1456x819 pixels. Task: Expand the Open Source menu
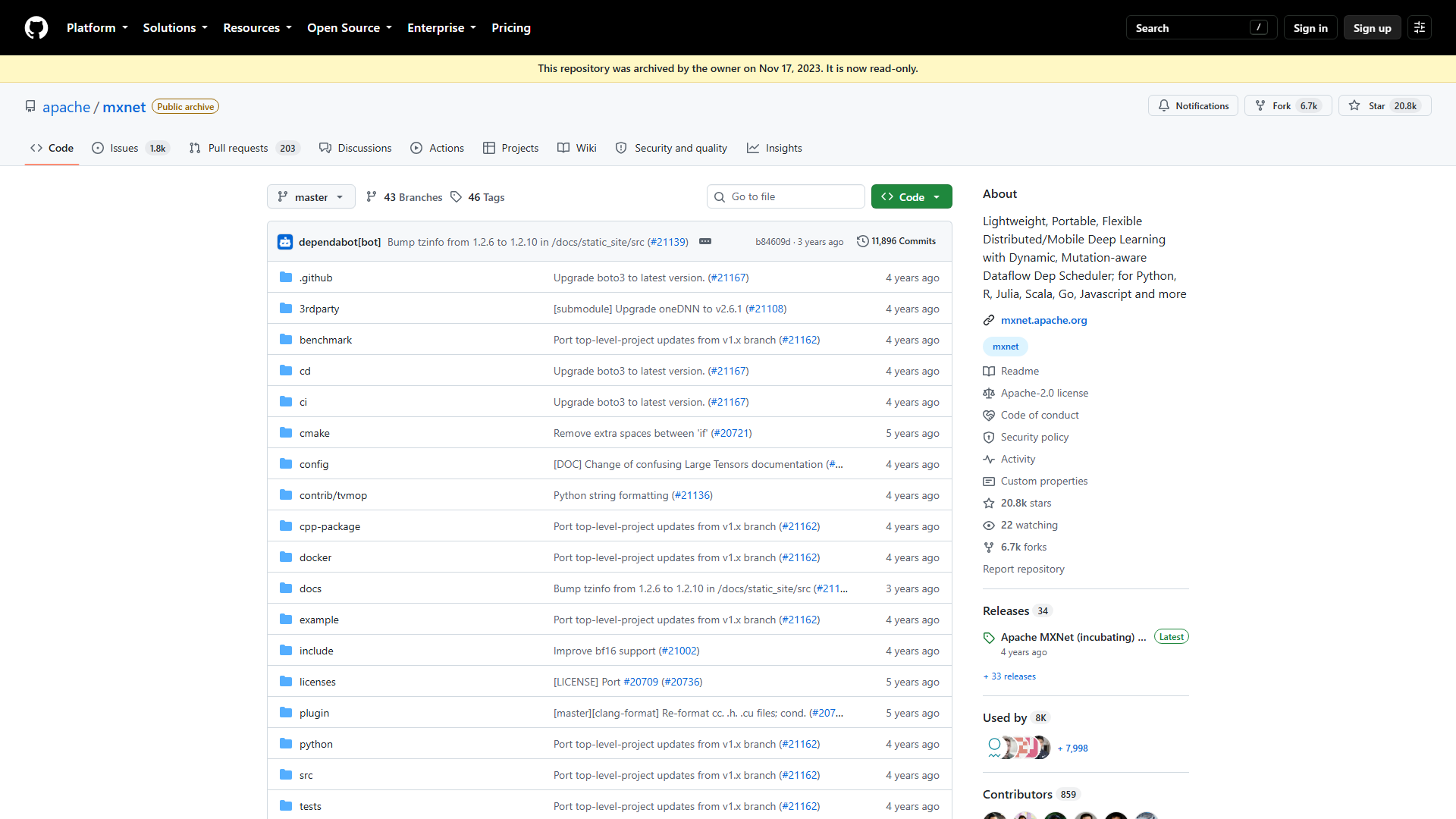350,28
